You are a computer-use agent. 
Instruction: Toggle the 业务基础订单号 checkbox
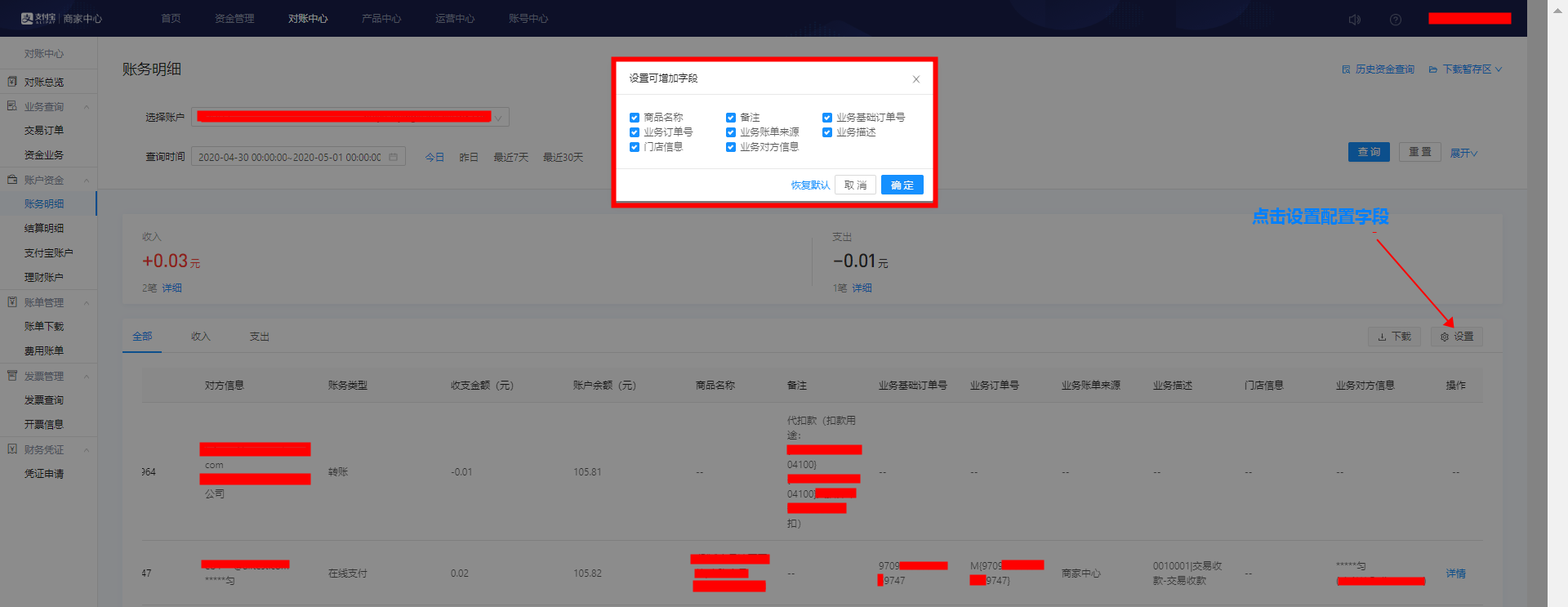827,118
